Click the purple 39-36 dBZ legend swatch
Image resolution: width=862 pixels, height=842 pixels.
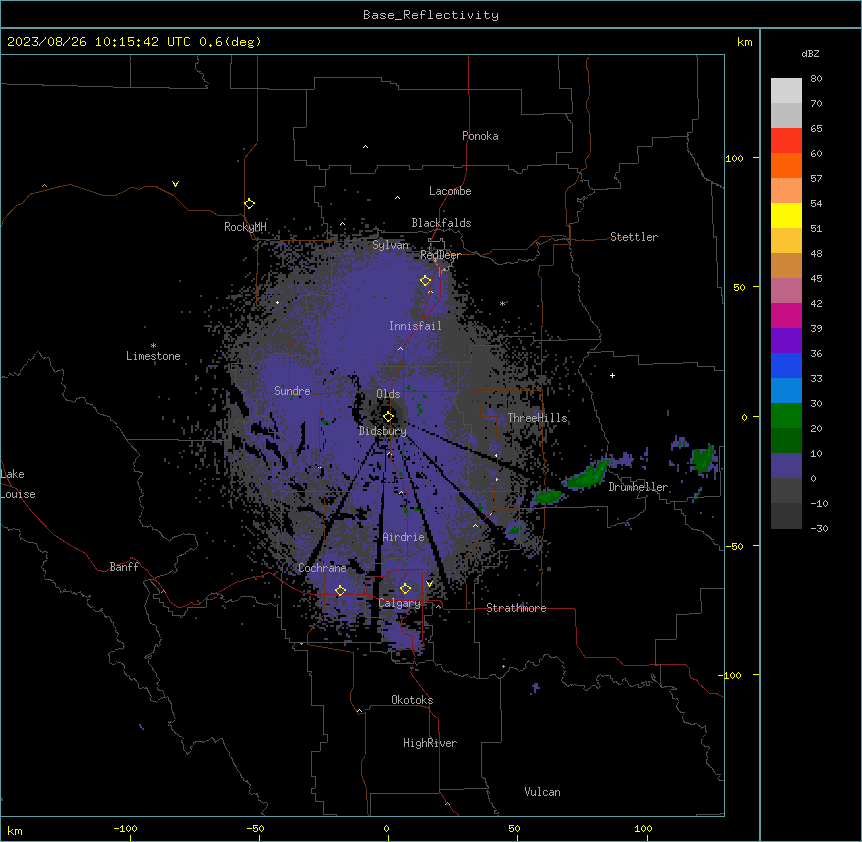pyautogui.click(x=786, y=341)
